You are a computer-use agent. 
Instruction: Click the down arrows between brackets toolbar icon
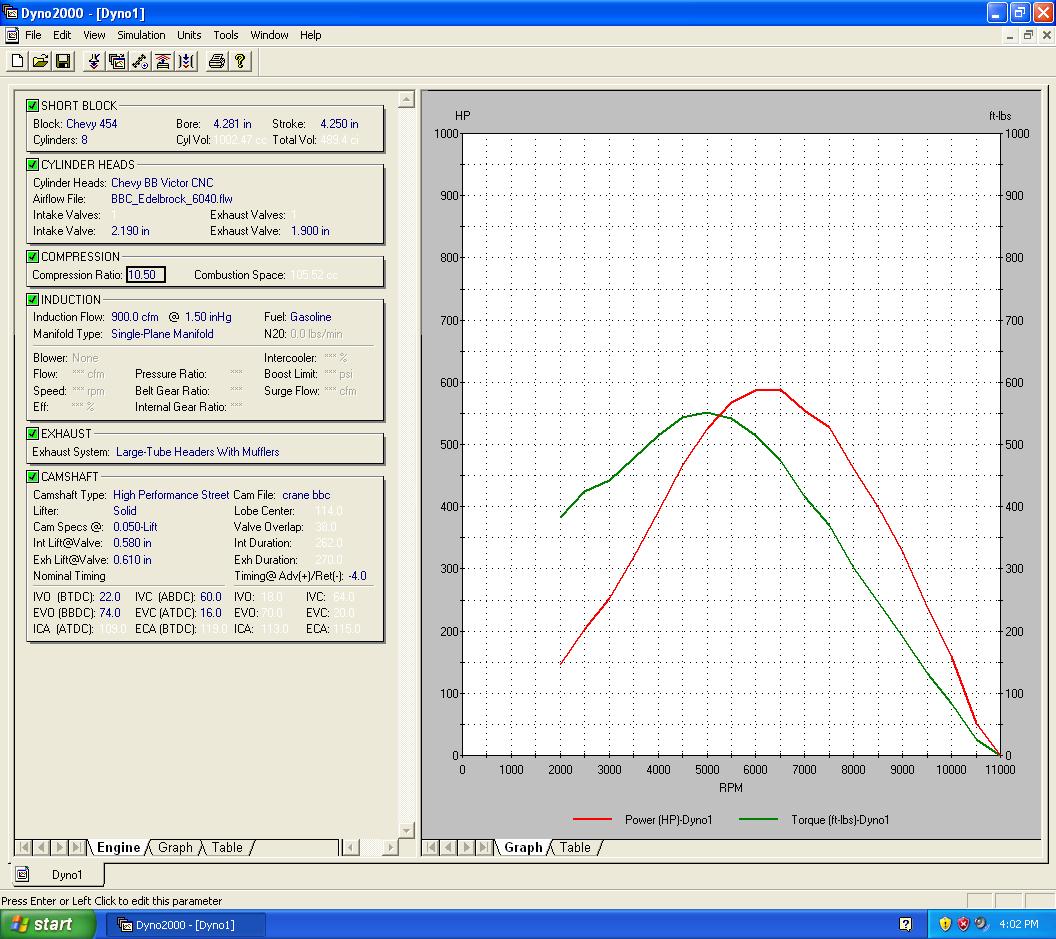(186, 61)
